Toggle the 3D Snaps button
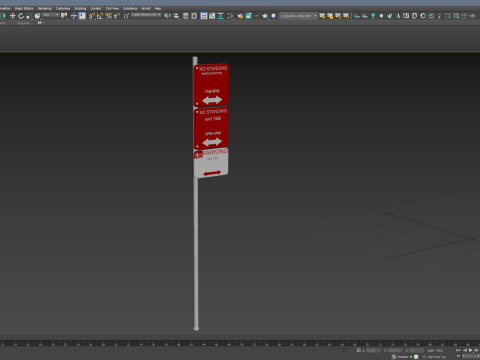The height and width of the screenshot is (360, 480). click(x=92, y=16)
